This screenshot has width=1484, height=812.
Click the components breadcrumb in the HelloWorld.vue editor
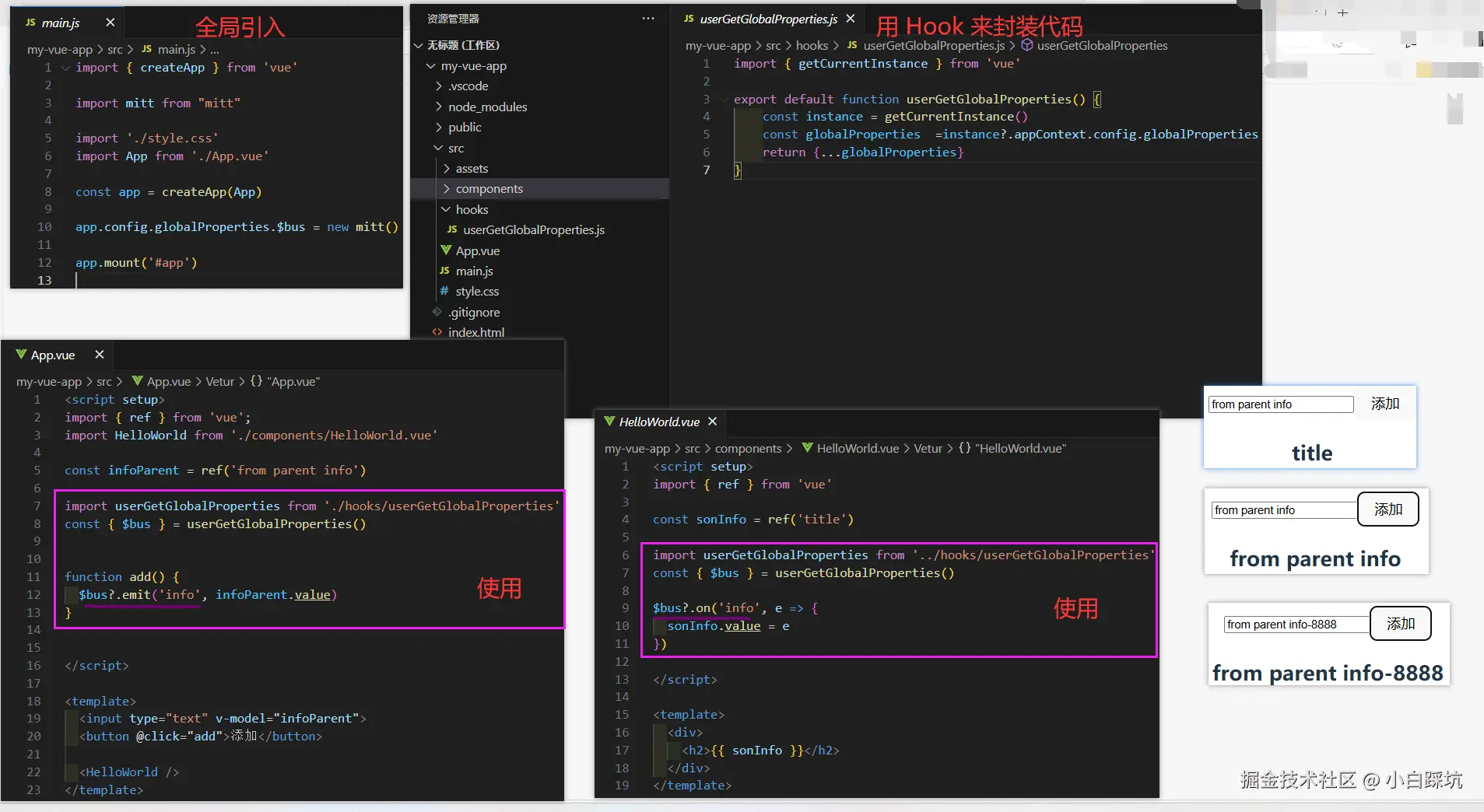click(x=748, y=448)
